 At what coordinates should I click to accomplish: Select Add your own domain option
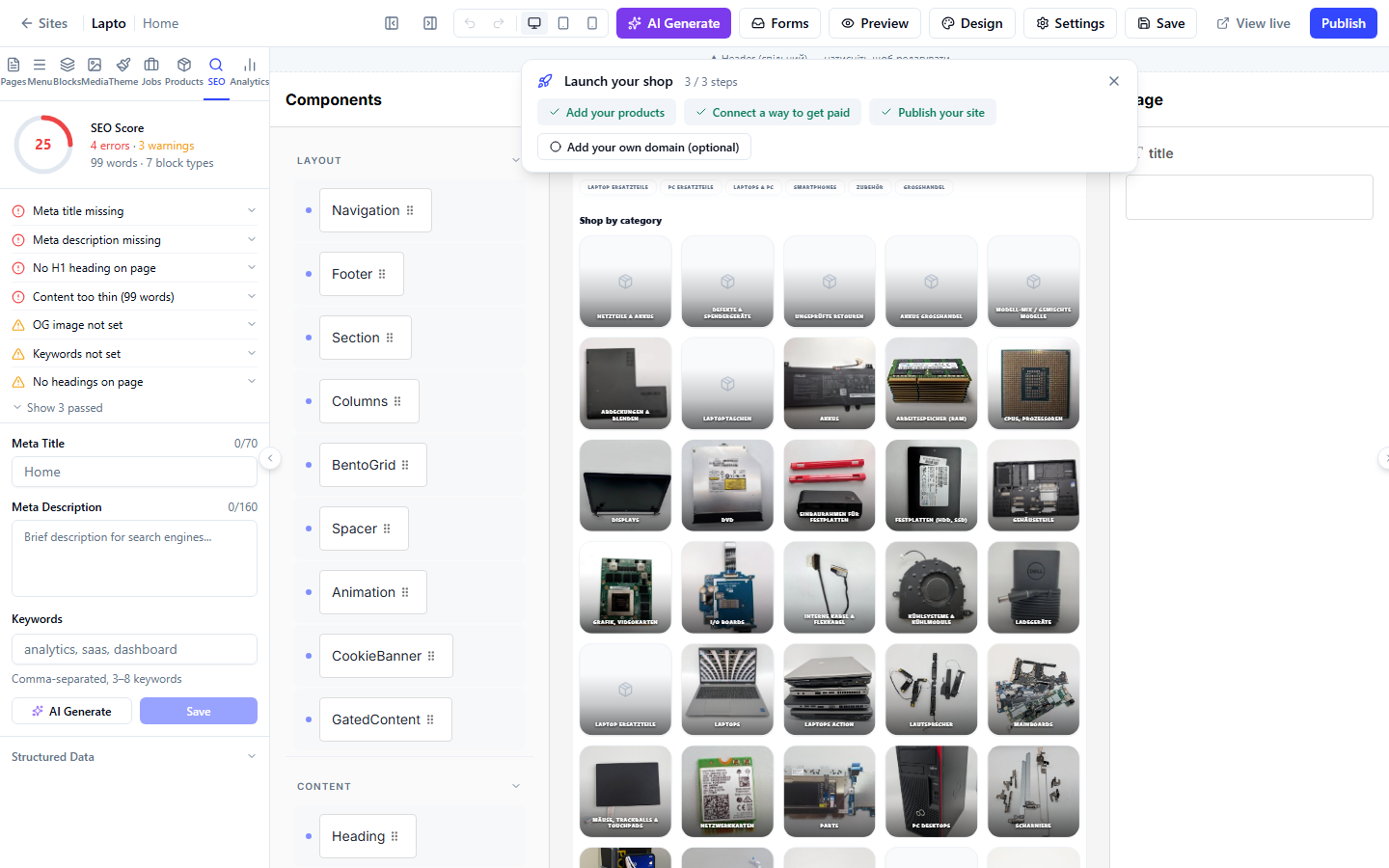coord(643,147)
